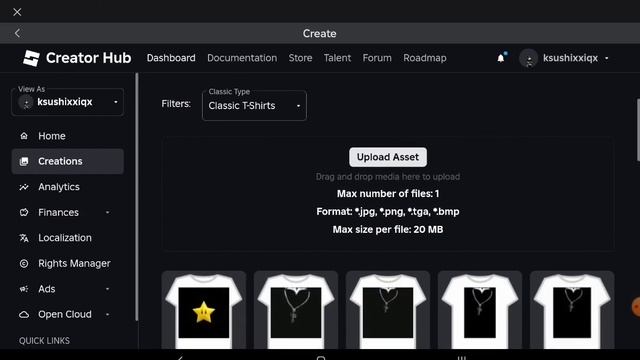This screenshot has width=640, height=360.
Task: Expand the Ads submenu arrow
Action: click(x=107, y=289)
